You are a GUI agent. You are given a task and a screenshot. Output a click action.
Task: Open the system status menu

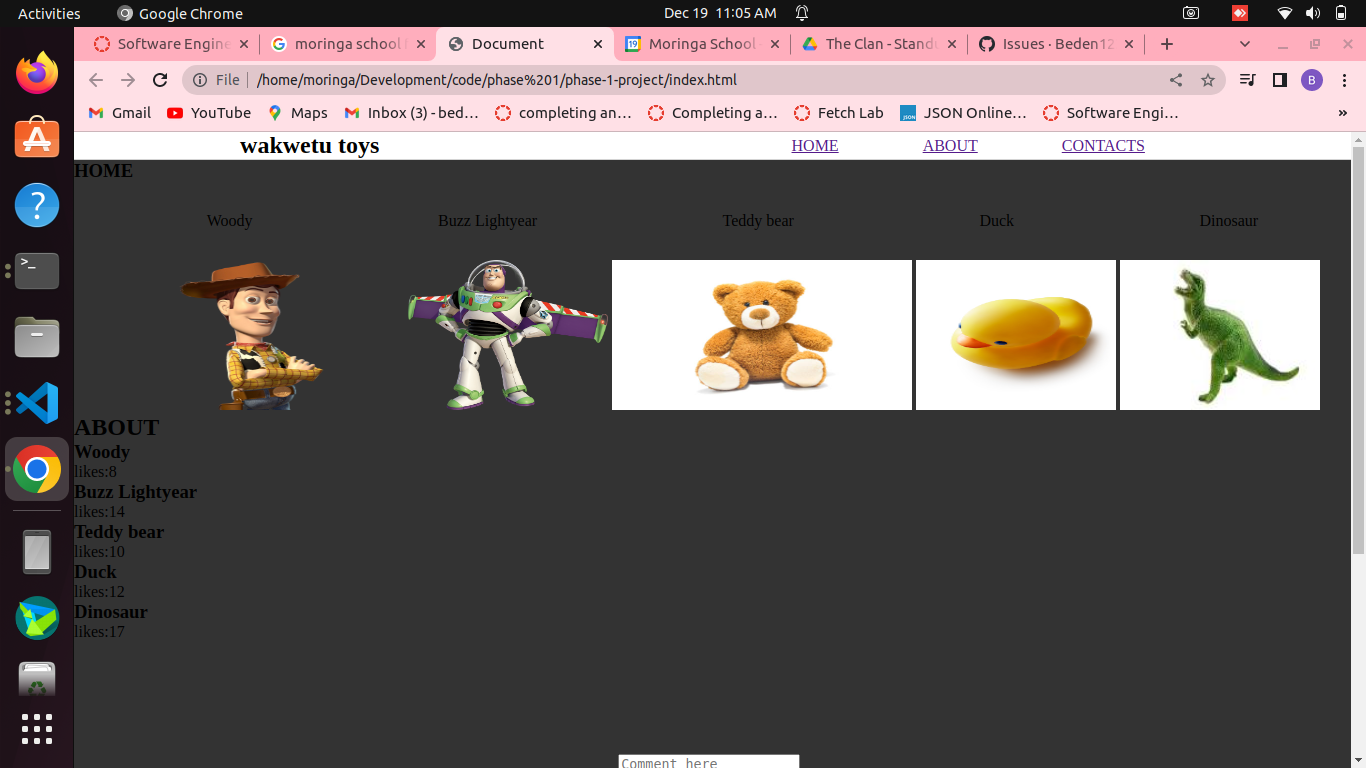click(1312, 13)
